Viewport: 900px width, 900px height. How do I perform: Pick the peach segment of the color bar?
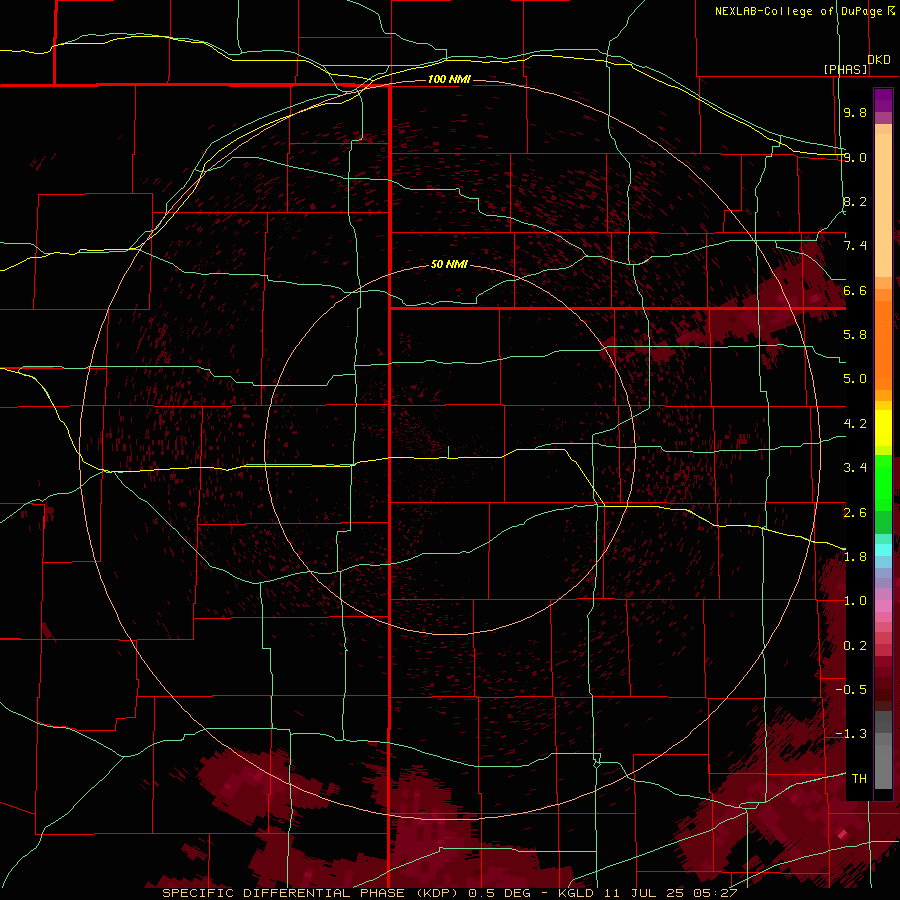[883, 201]
